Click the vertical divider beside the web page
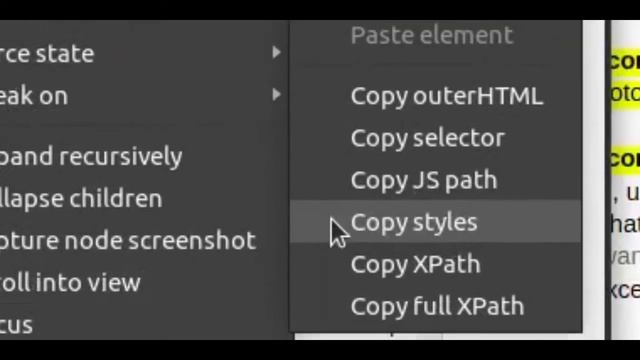The height and width of the screenshot is (360, 640). [607, 180]
